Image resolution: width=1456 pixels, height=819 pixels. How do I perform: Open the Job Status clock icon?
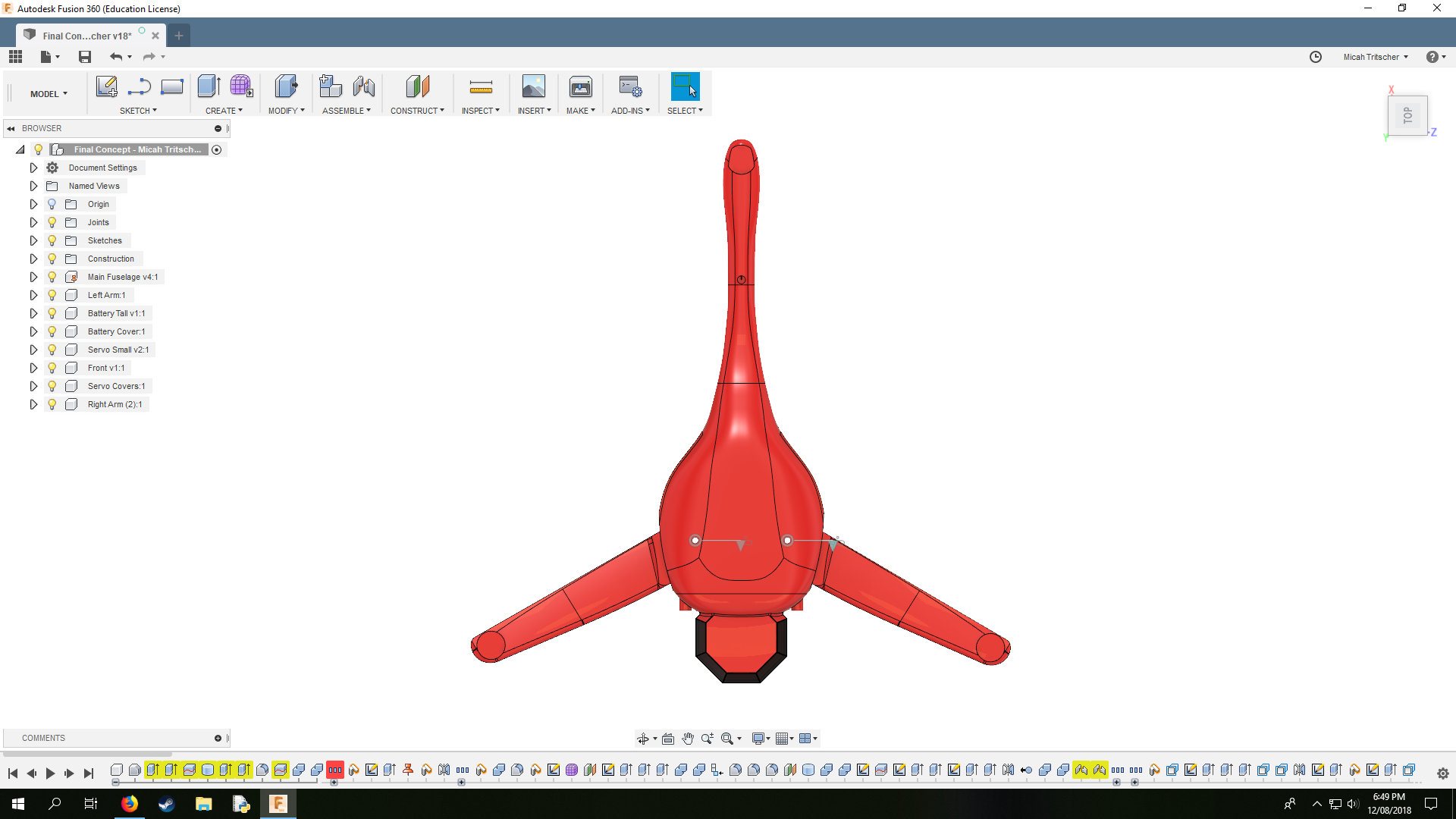click(1316, 57)
